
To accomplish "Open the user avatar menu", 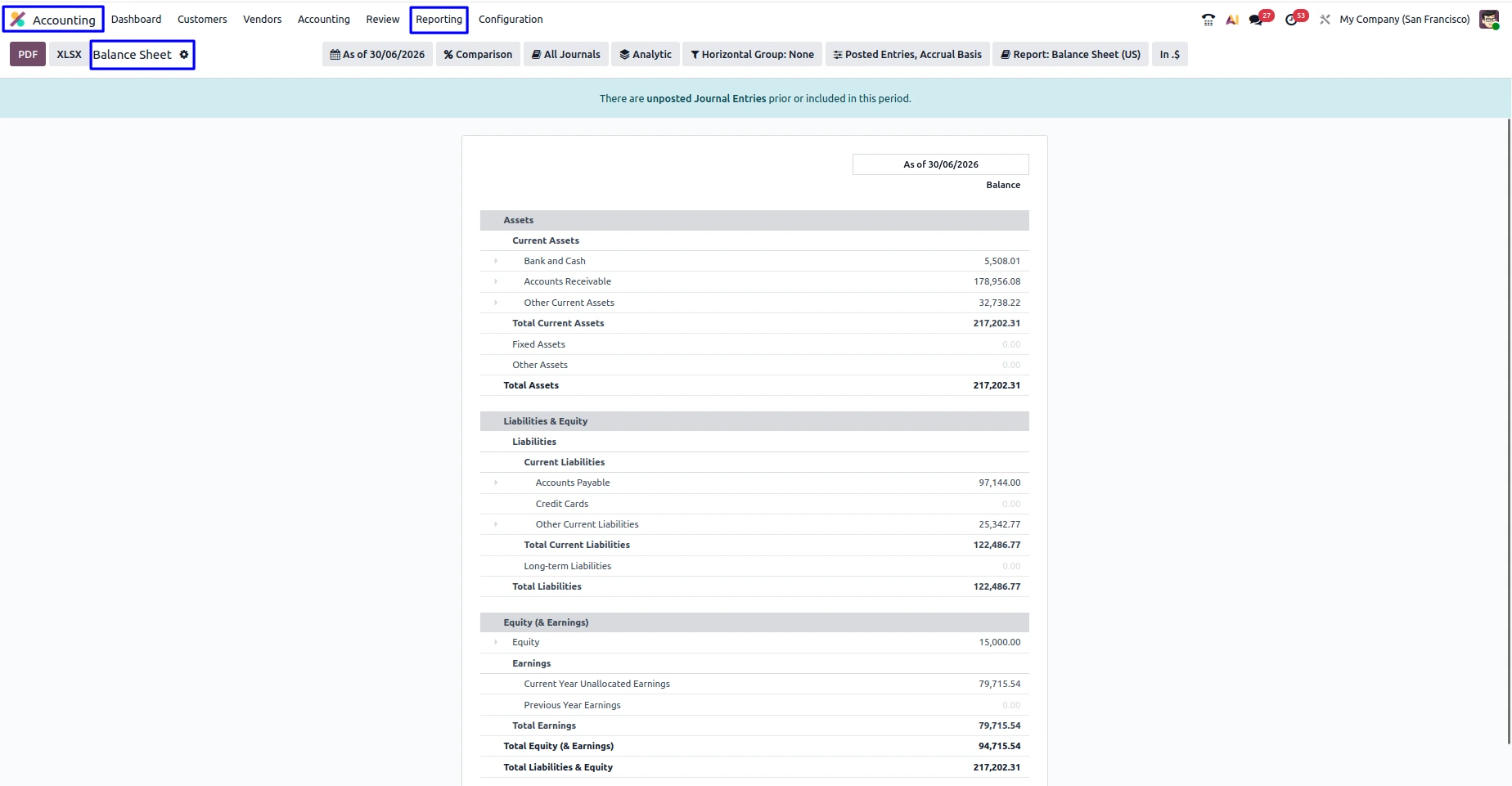I will 1489,20.
